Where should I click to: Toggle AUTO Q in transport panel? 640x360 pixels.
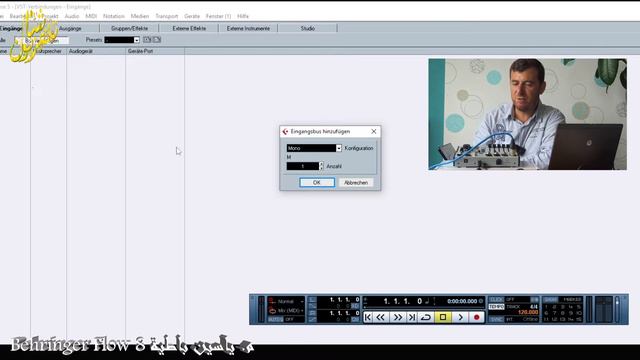pos(275,319)
